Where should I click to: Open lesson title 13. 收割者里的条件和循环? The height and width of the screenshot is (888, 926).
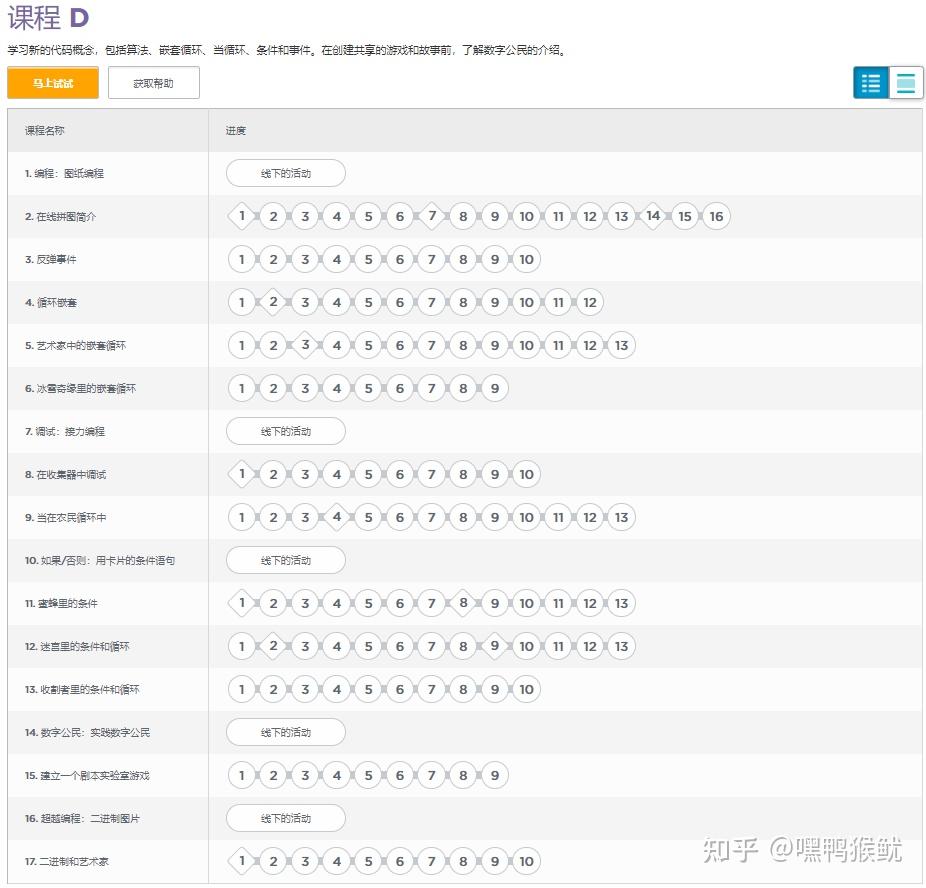click(x=82, y=689)
